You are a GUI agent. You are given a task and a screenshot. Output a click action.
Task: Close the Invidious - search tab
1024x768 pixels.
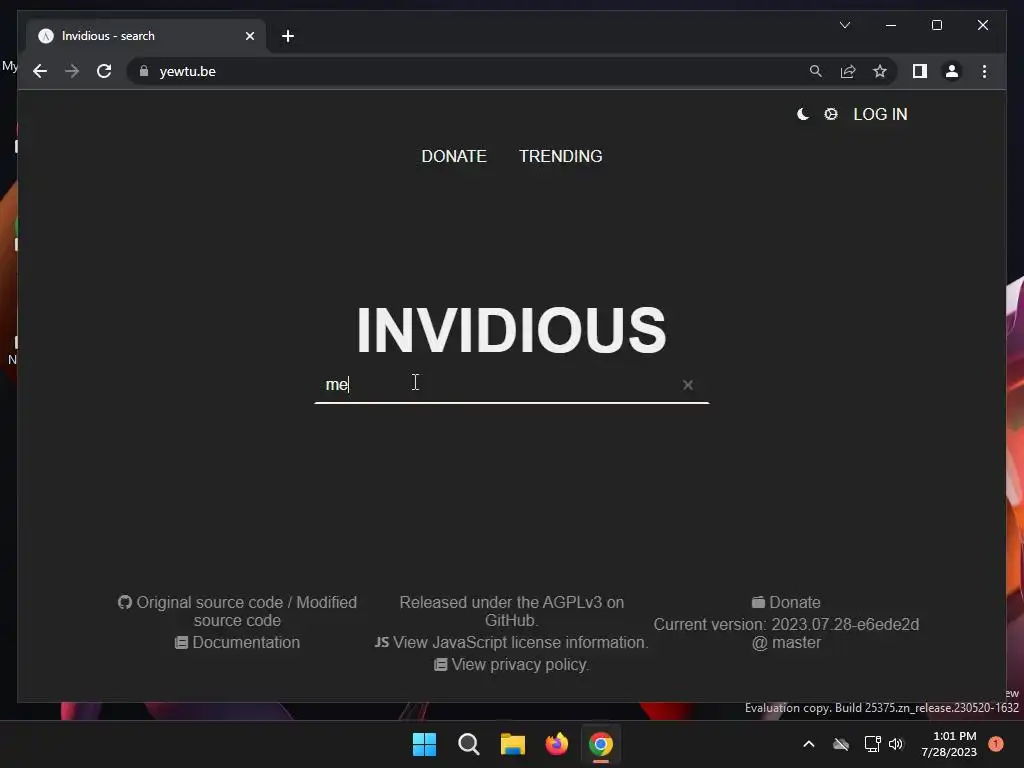pos(249,36)
